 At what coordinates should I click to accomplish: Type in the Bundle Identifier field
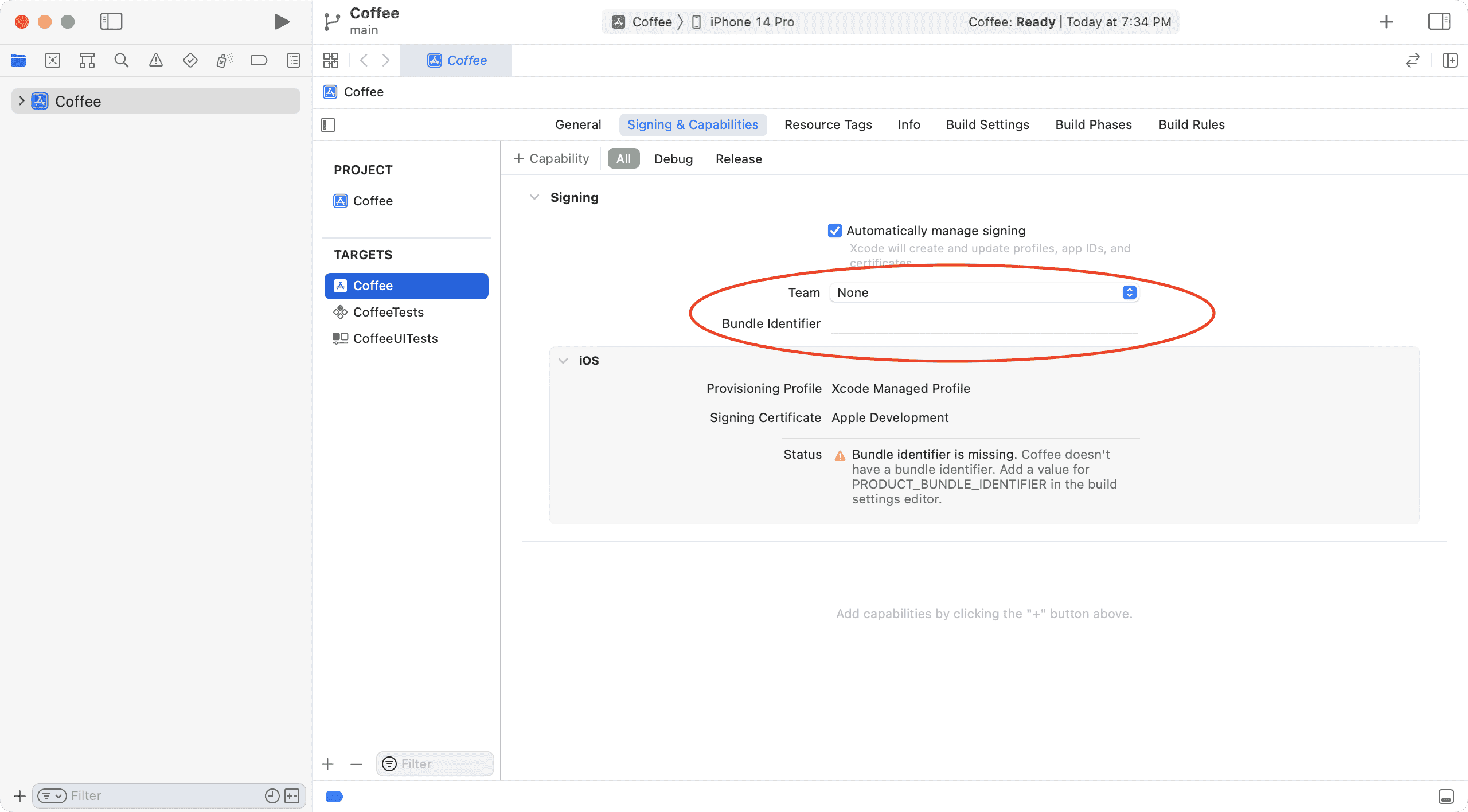[x=983, y=323]
